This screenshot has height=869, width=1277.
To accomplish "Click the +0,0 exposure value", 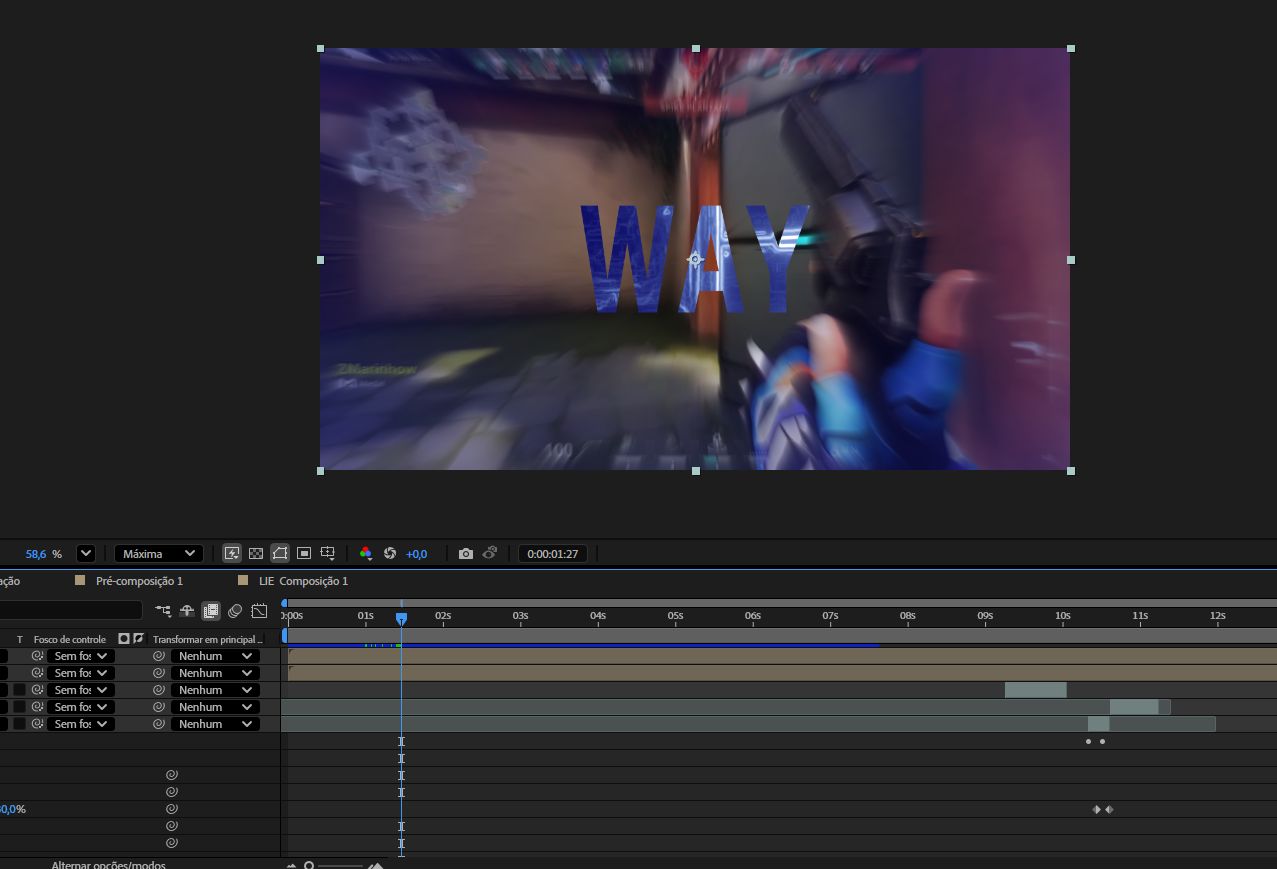I will (416, 553).
